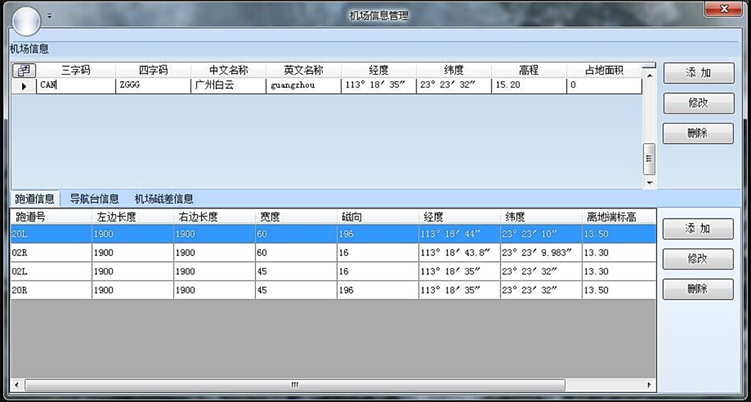Screen dimensions: 751x402
Task: Select runway row 20R
Action: (x=50, y=290)
